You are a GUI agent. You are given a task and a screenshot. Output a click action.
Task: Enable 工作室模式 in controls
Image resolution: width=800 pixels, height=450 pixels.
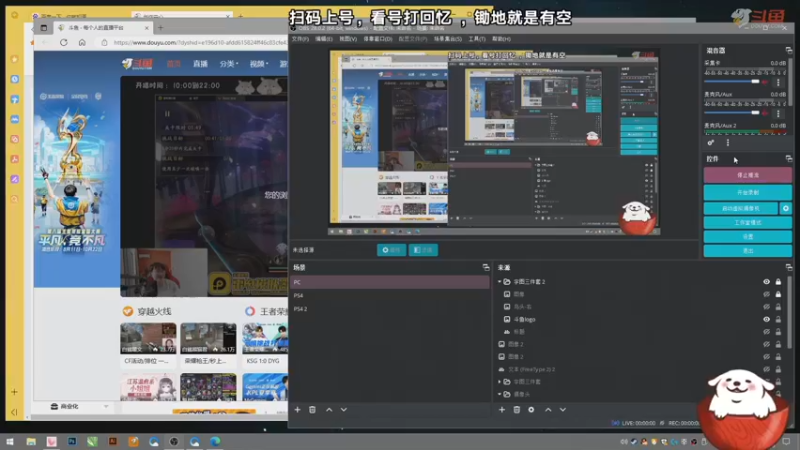pyautogui.click(x=748, y=222)
